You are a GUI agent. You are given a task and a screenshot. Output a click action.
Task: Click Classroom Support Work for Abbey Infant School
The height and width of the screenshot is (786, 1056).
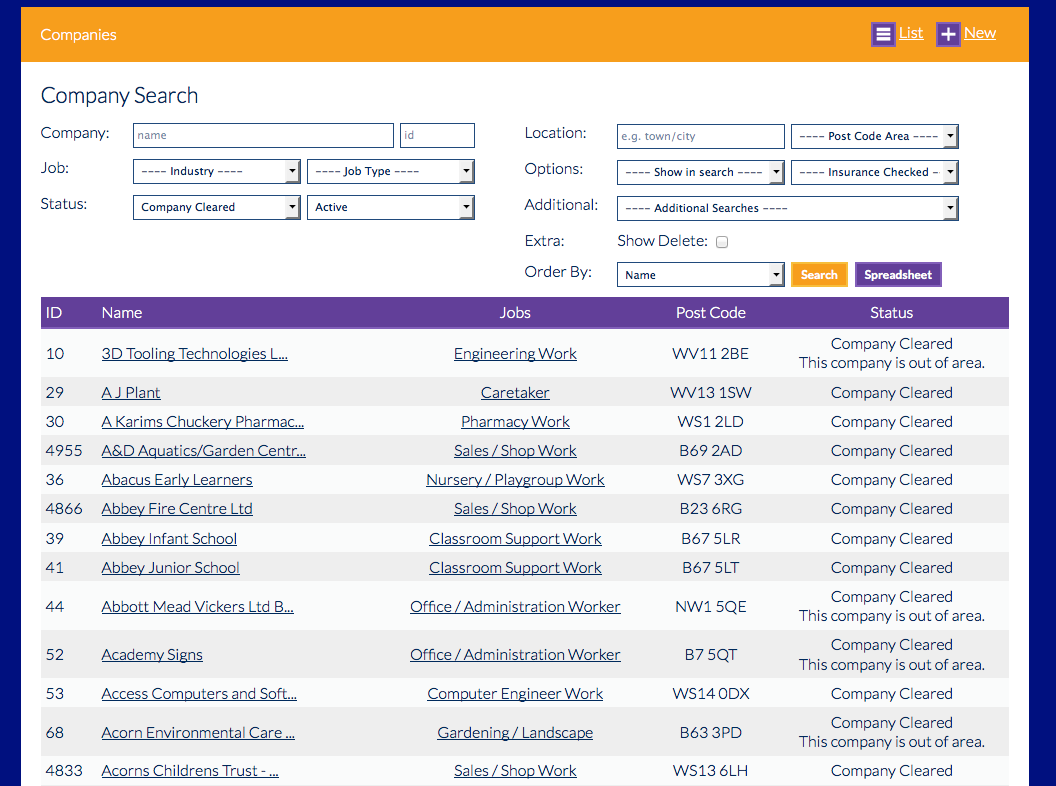(515, 539)
